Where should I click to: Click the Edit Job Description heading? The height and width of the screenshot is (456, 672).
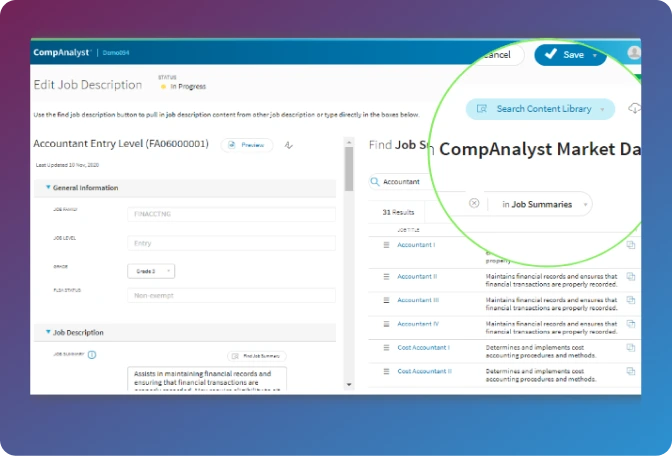click(x=88, y=85)
